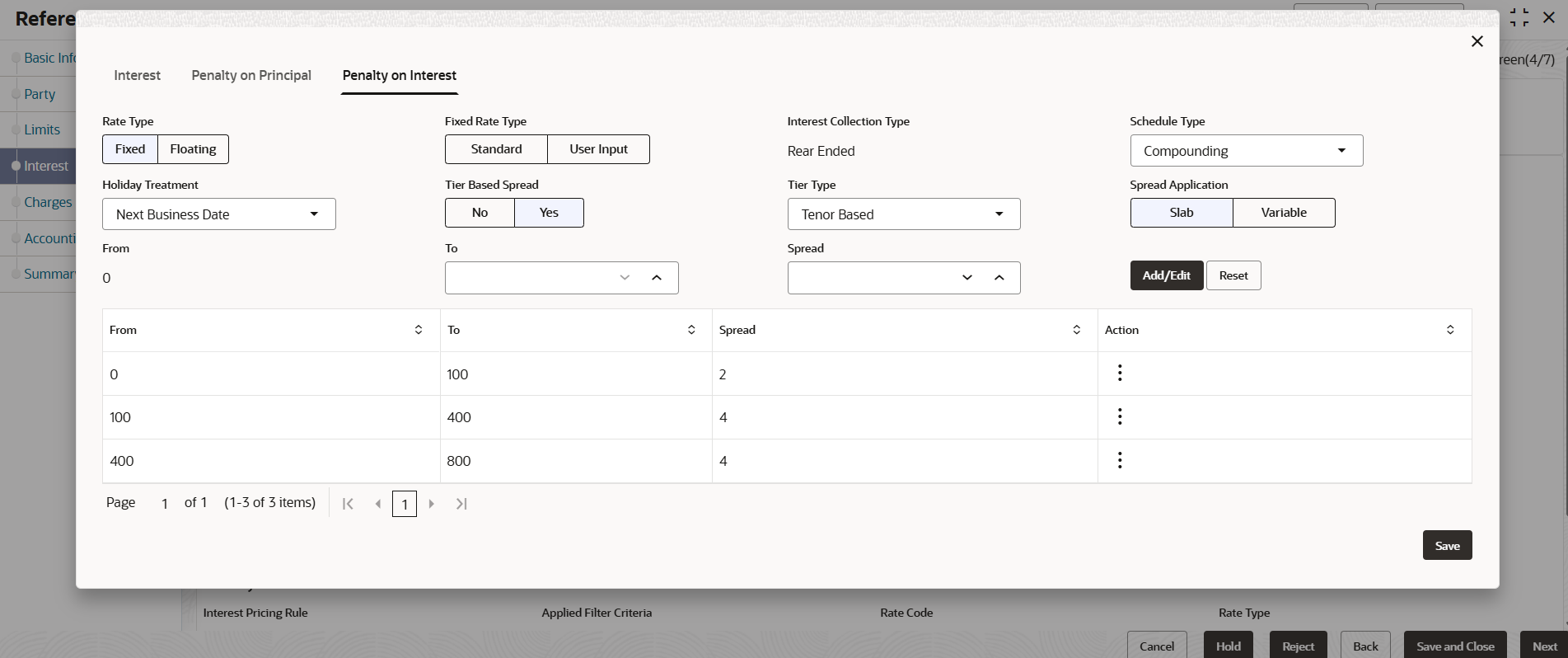Screen dimensions: 1568x658
Task: Set Tier Based Spread to No
Action: tap(480, 213)
